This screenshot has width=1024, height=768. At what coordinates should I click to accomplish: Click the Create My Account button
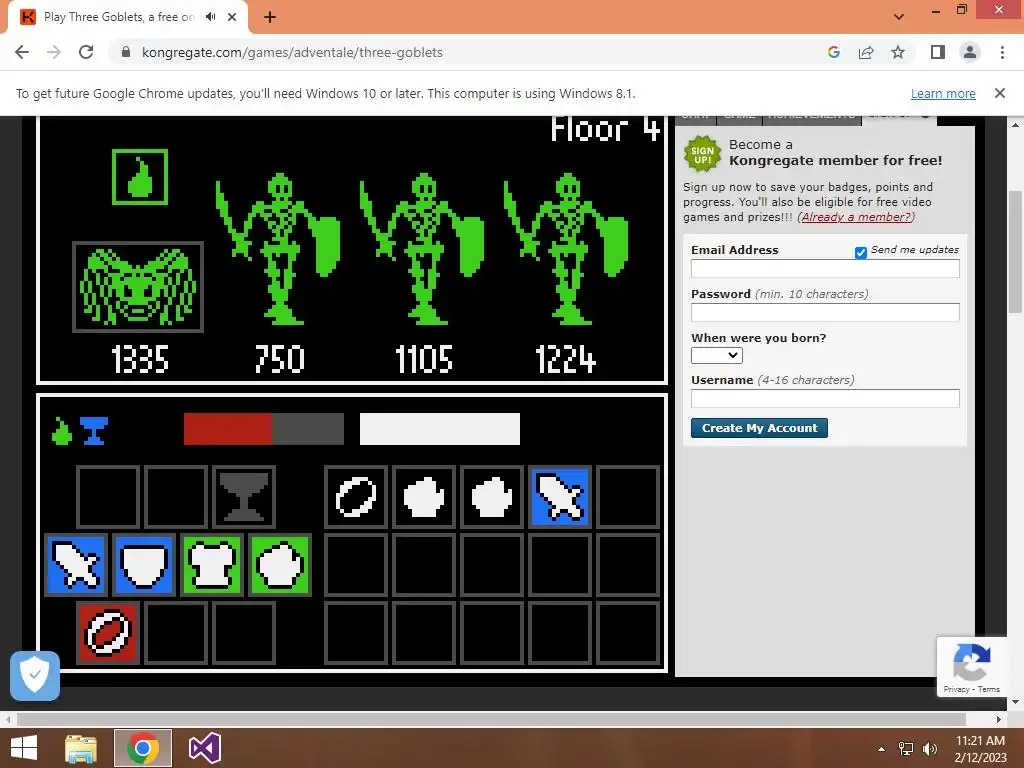coord(759,428)
